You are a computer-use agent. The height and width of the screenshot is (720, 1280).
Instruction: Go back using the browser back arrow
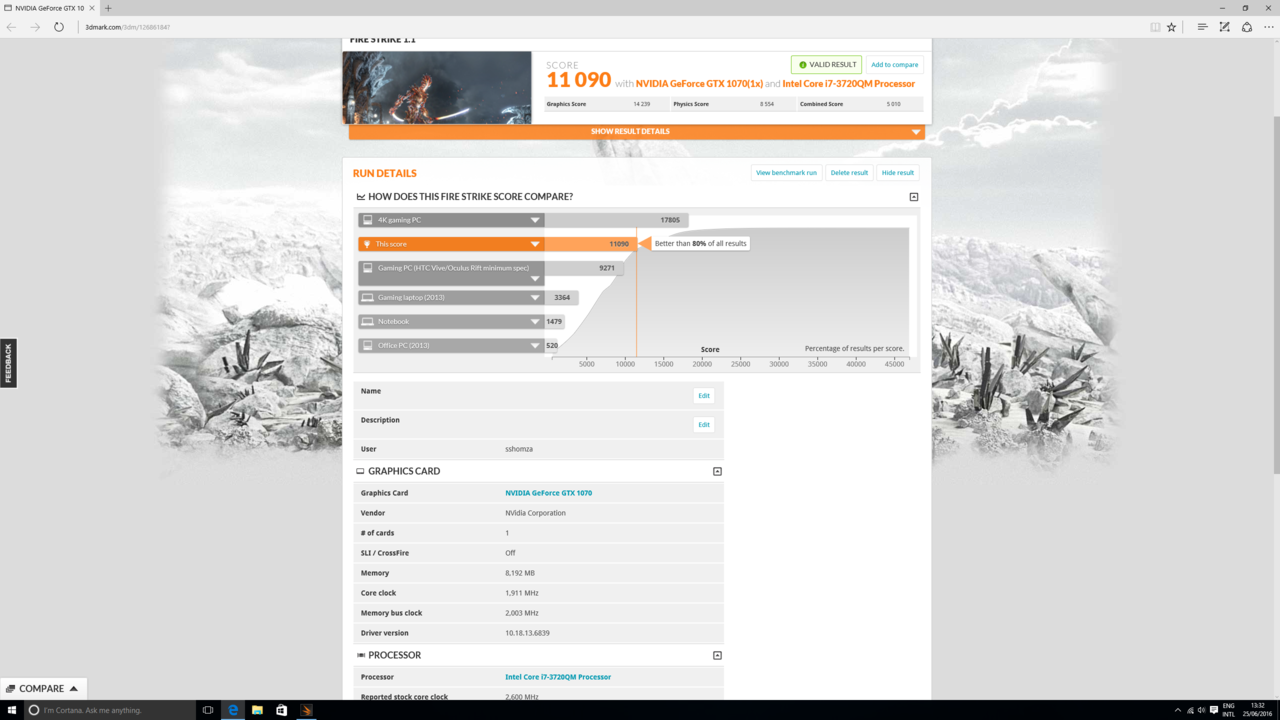(11, 27)
